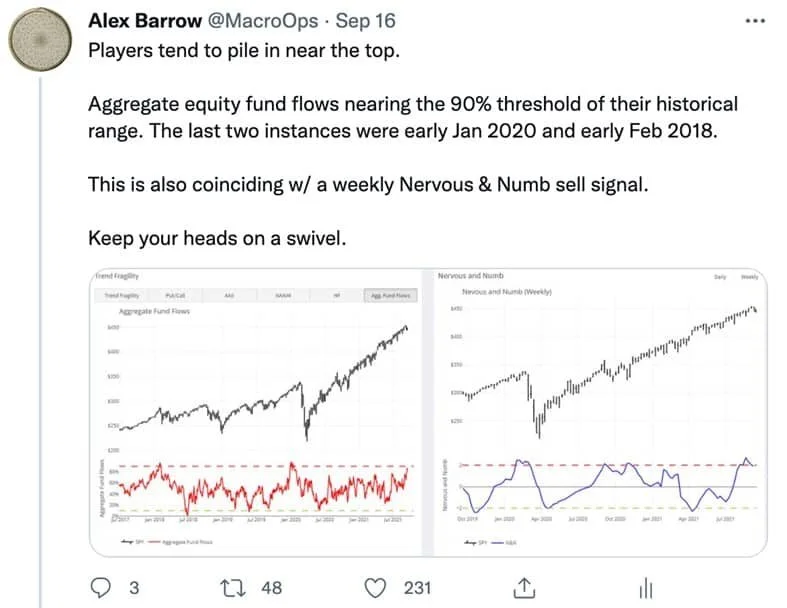Open the Nervous and Numb chart image
The width and height of the screenshot is (787, 608).
(x=600, y=413)
